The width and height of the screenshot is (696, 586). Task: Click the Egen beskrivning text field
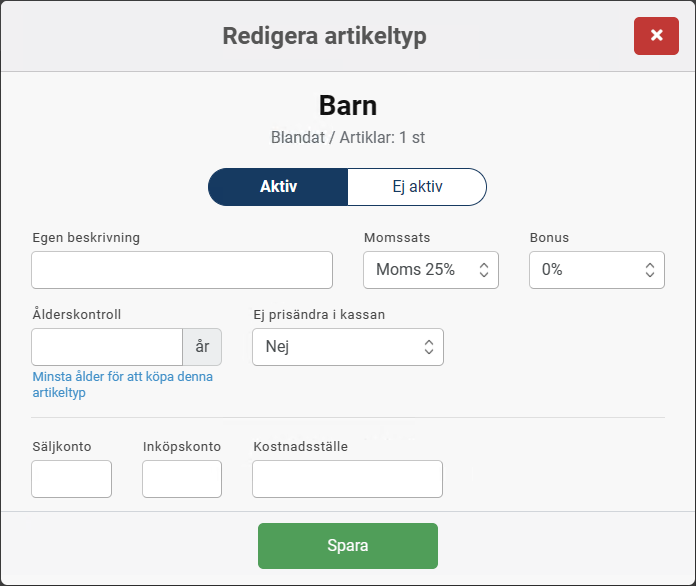(182, 270)
